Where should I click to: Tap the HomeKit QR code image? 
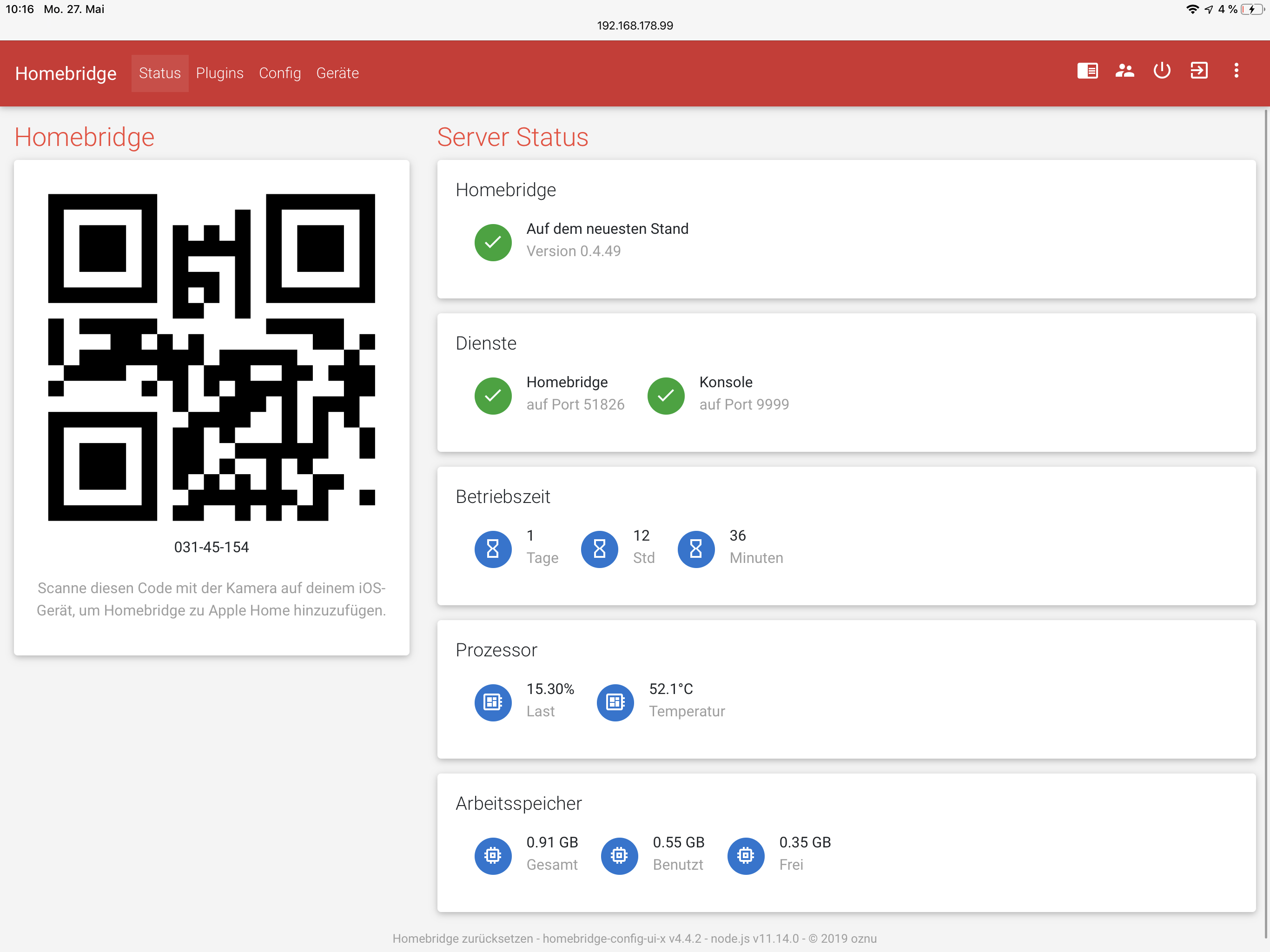point(212,357)
